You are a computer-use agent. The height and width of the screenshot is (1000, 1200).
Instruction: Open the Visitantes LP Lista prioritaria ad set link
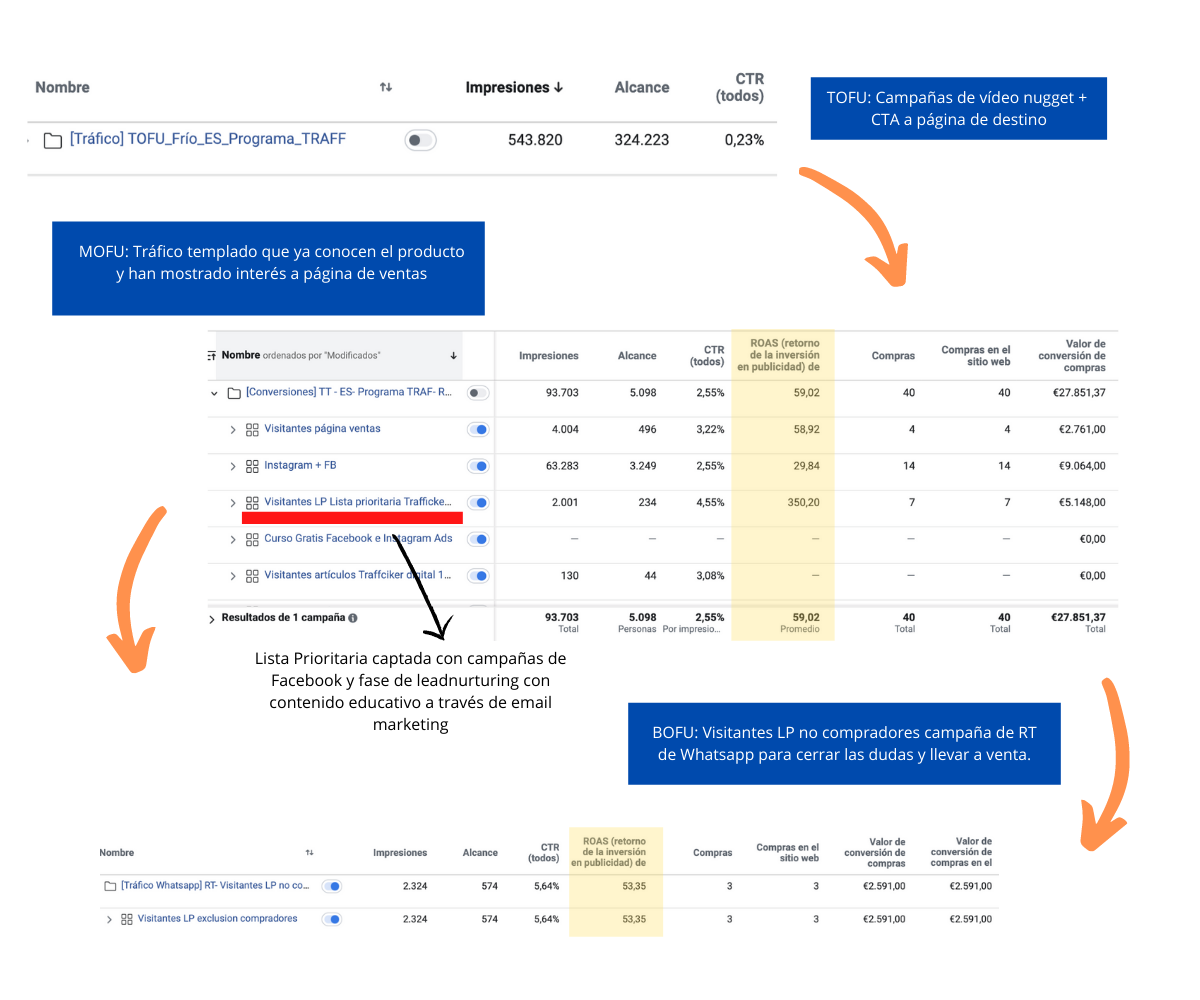(358, 502)
